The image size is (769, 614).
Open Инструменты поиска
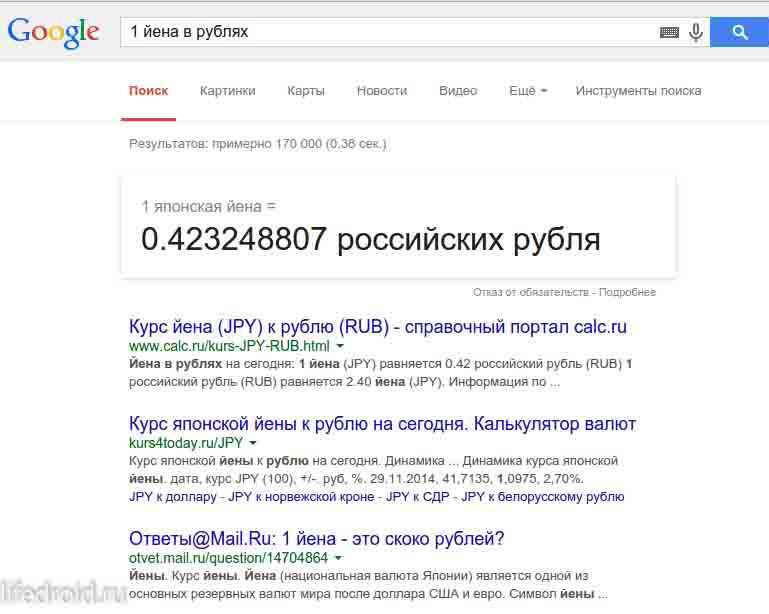click(638, 91)
